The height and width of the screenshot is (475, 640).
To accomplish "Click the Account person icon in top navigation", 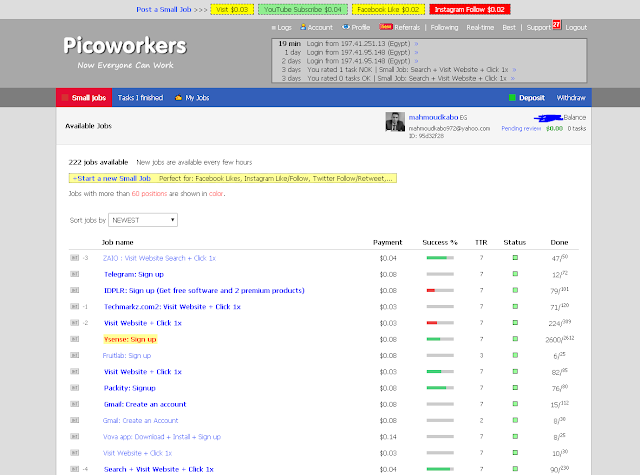I will (x=303, y=27).
